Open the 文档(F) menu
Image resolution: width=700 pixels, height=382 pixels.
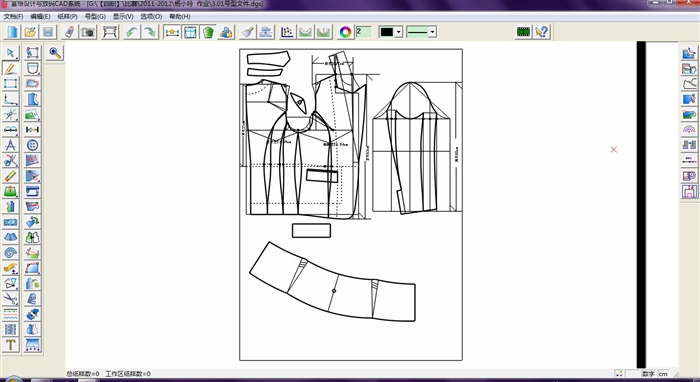click(x=13, y=17)
